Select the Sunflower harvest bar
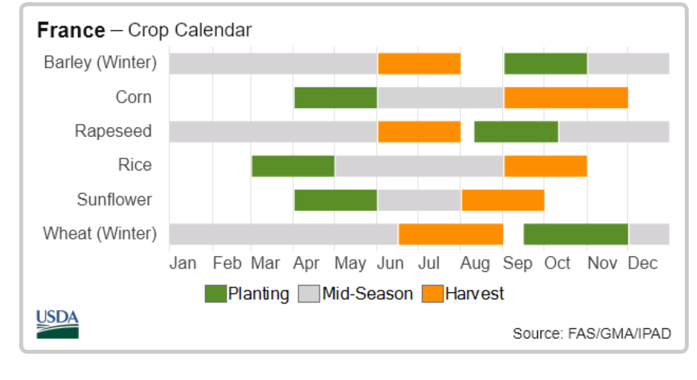697x380 pixels. [x=503, y=200]
